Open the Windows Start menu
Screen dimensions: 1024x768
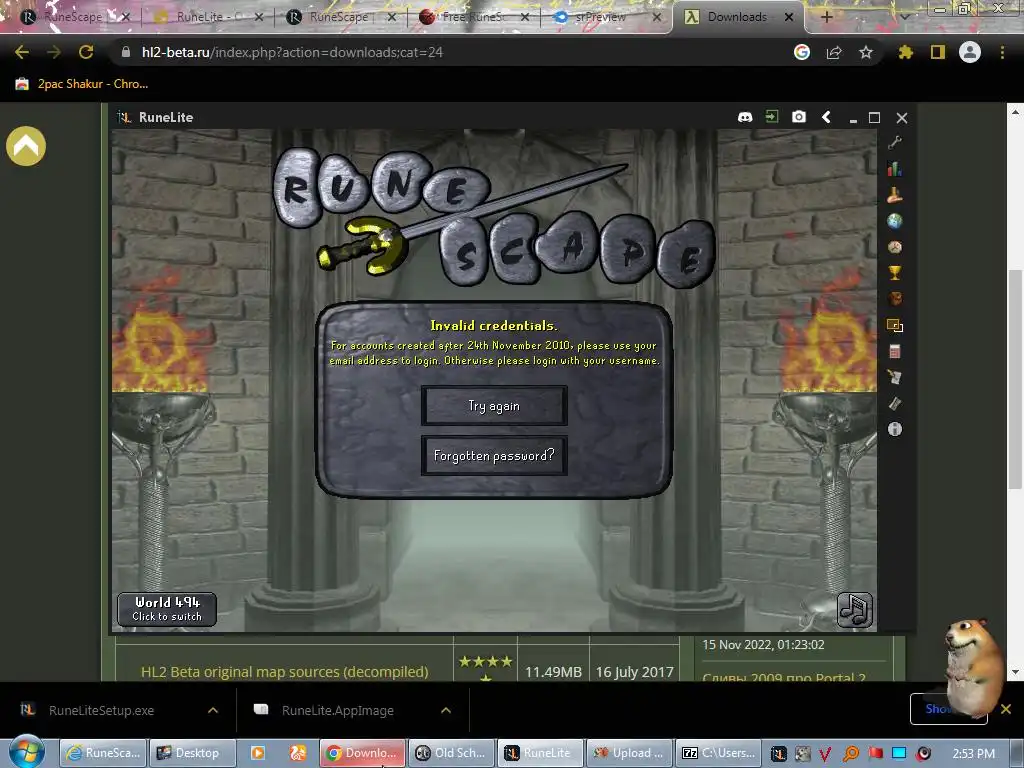[26, 752]
